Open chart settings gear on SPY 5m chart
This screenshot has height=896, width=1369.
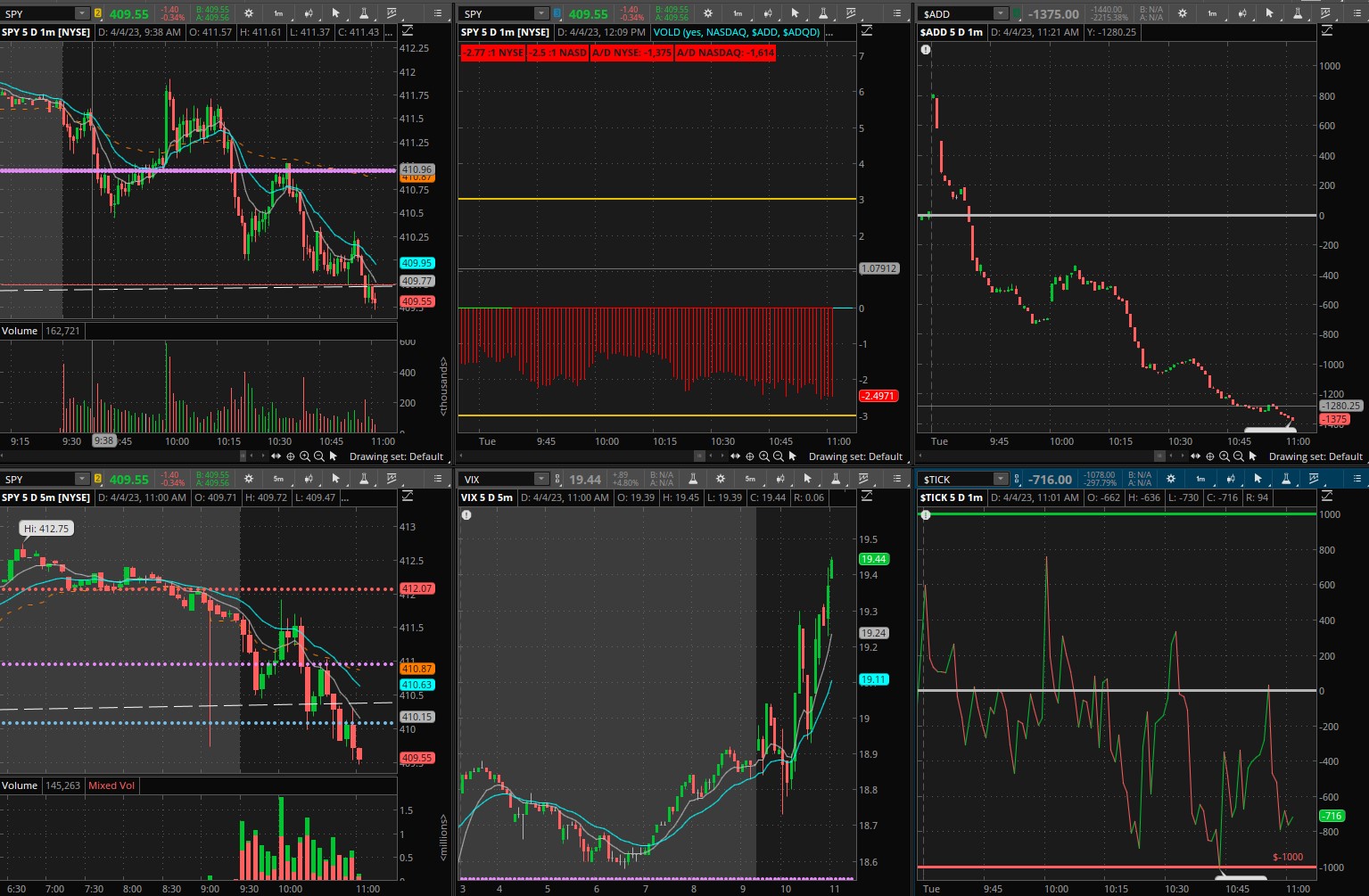[x=248, y=479]
